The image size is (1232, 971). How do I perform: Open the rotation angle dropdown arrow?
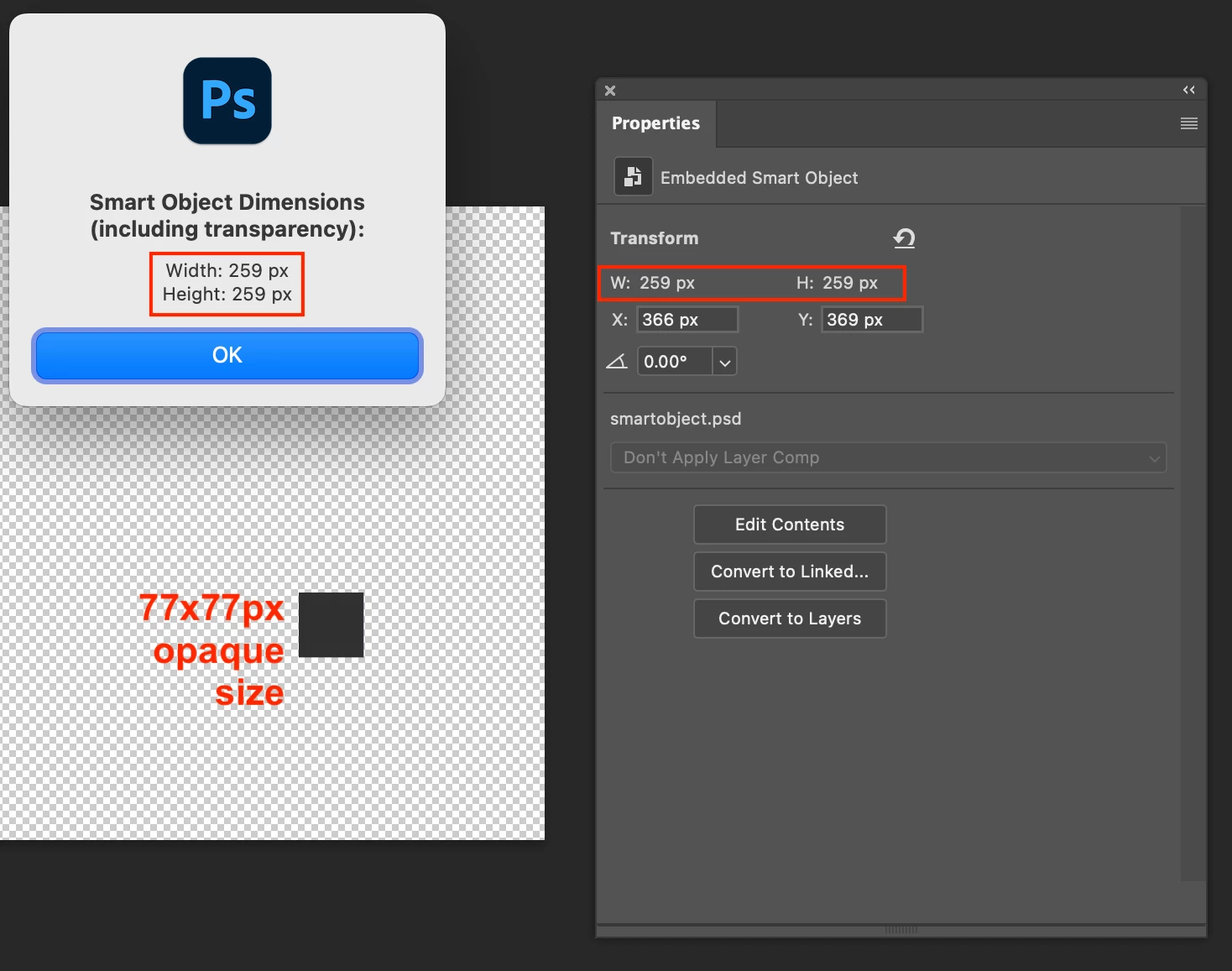click(725, 362)
